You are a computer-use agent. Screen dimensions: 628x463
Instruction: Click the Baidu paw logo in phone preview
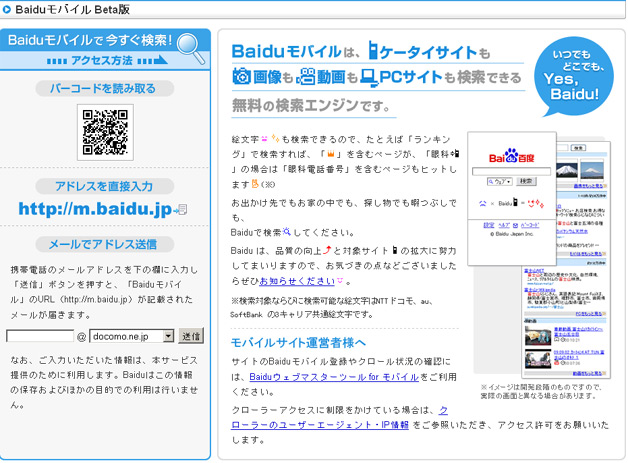point(511,156)
